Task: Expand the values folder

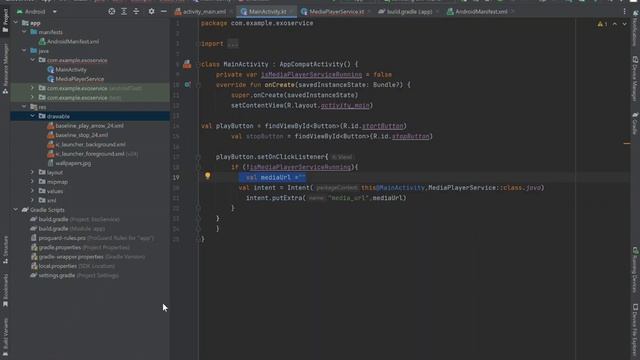Action: point(33,191)
